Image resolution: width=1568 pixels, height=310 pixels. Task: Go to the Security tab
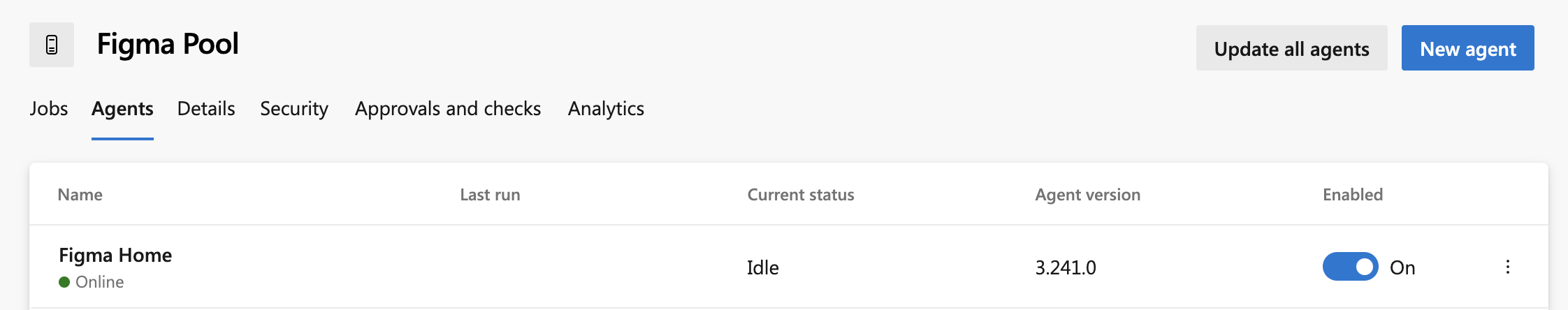[294, 109]
